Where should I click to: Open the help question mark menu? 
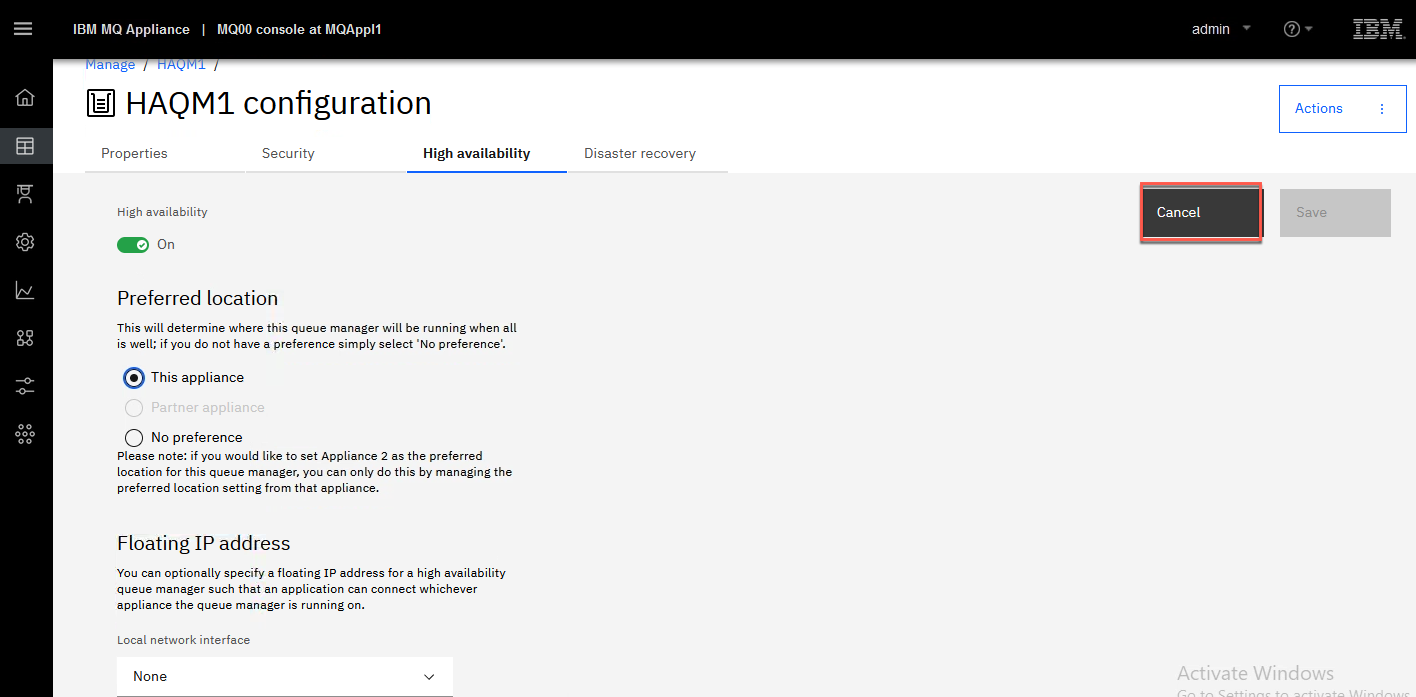[1298, 29]
